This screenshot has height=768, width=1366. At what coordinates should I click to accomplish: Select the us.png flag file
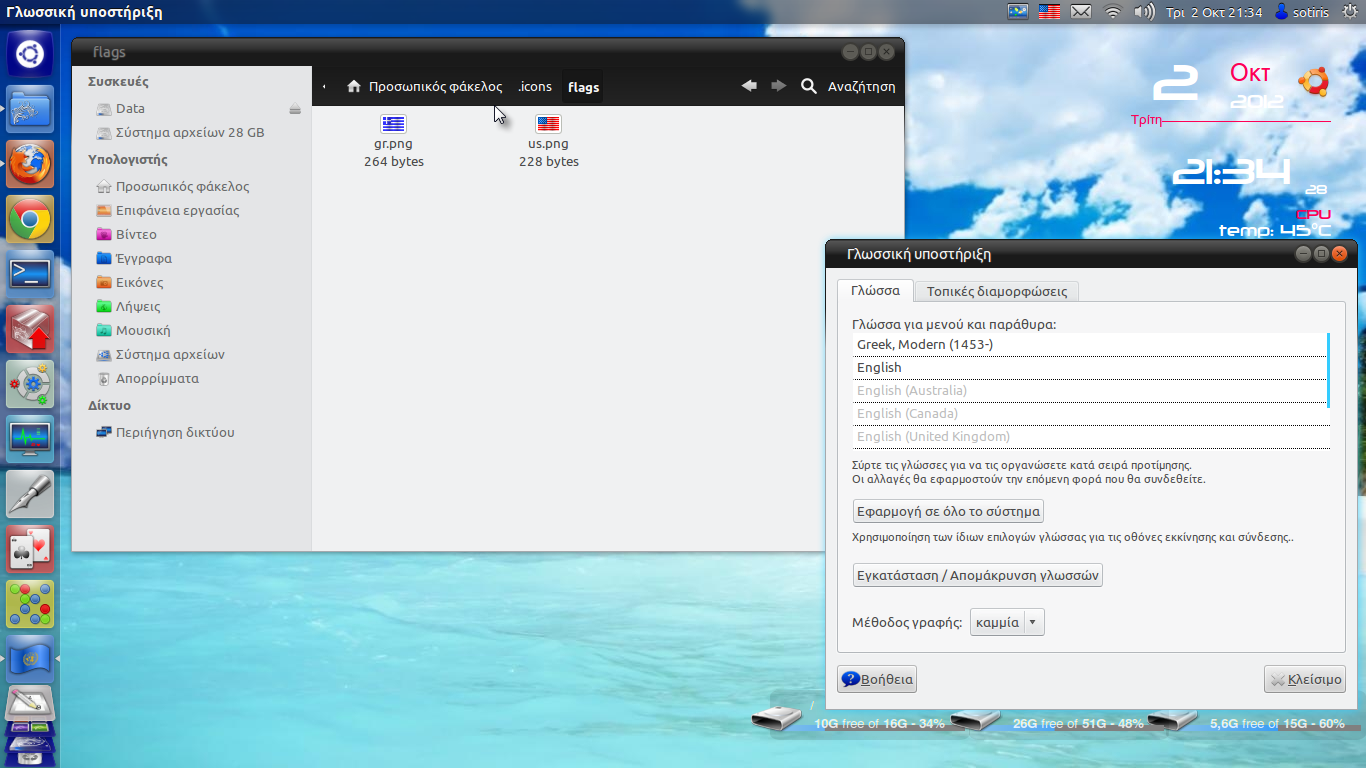(548, 125)
